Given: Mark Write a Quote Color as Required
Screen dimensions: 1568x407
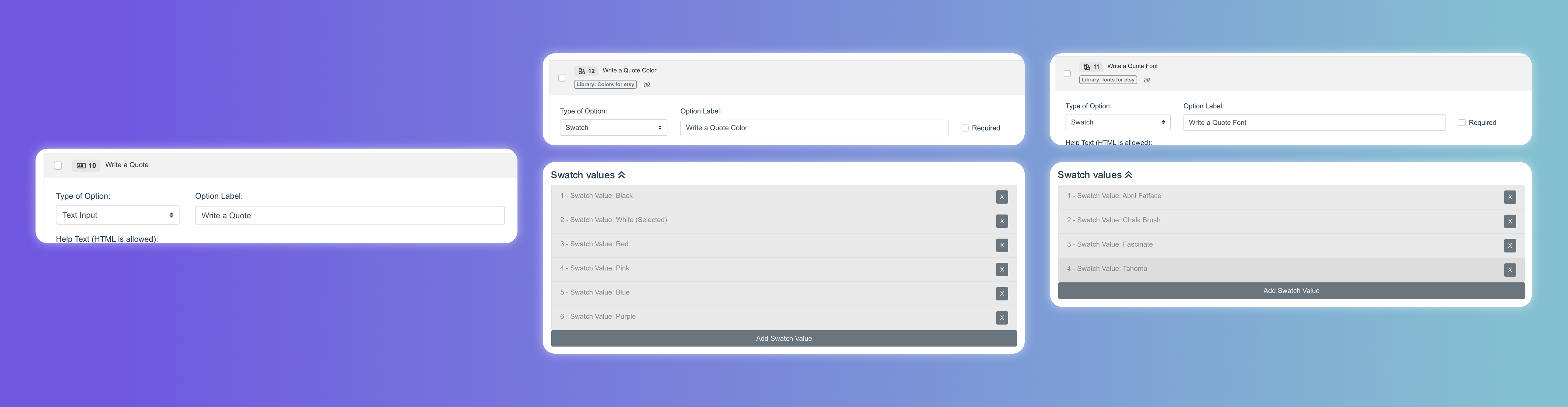Looking at the screenshot, I should click(x=965, y=128).
